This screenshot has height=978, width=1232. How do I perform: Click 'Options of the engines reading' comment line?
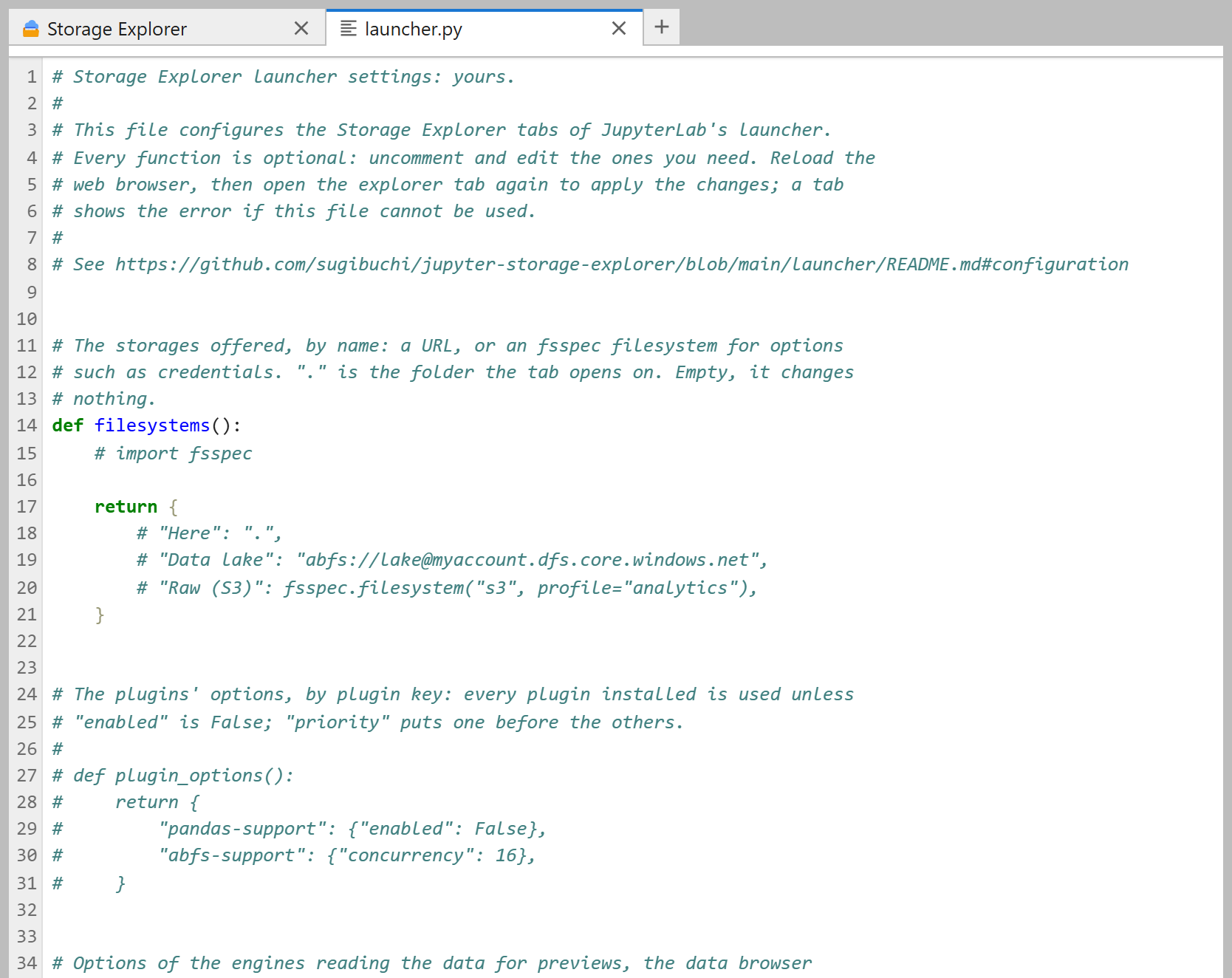click(432, 963)
